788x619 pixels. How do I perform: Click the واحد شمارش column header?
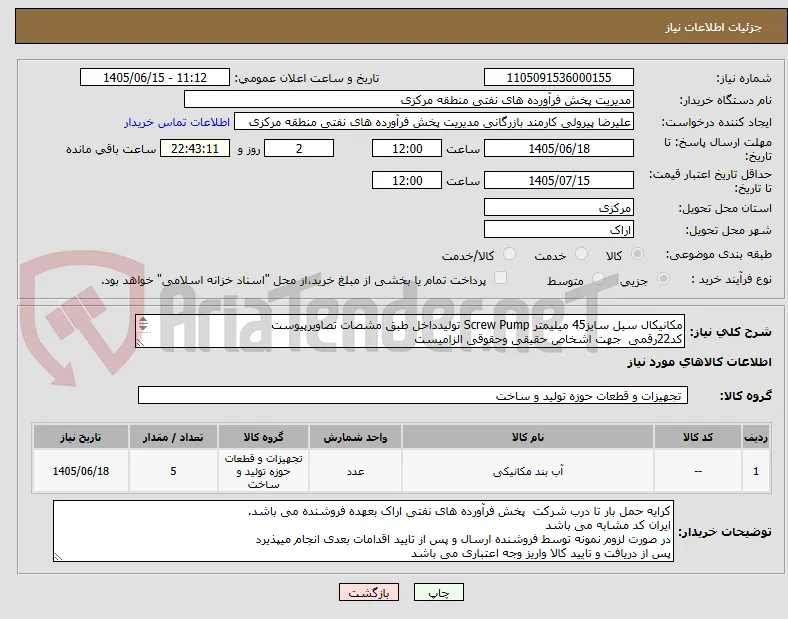(x=355, y=437)
